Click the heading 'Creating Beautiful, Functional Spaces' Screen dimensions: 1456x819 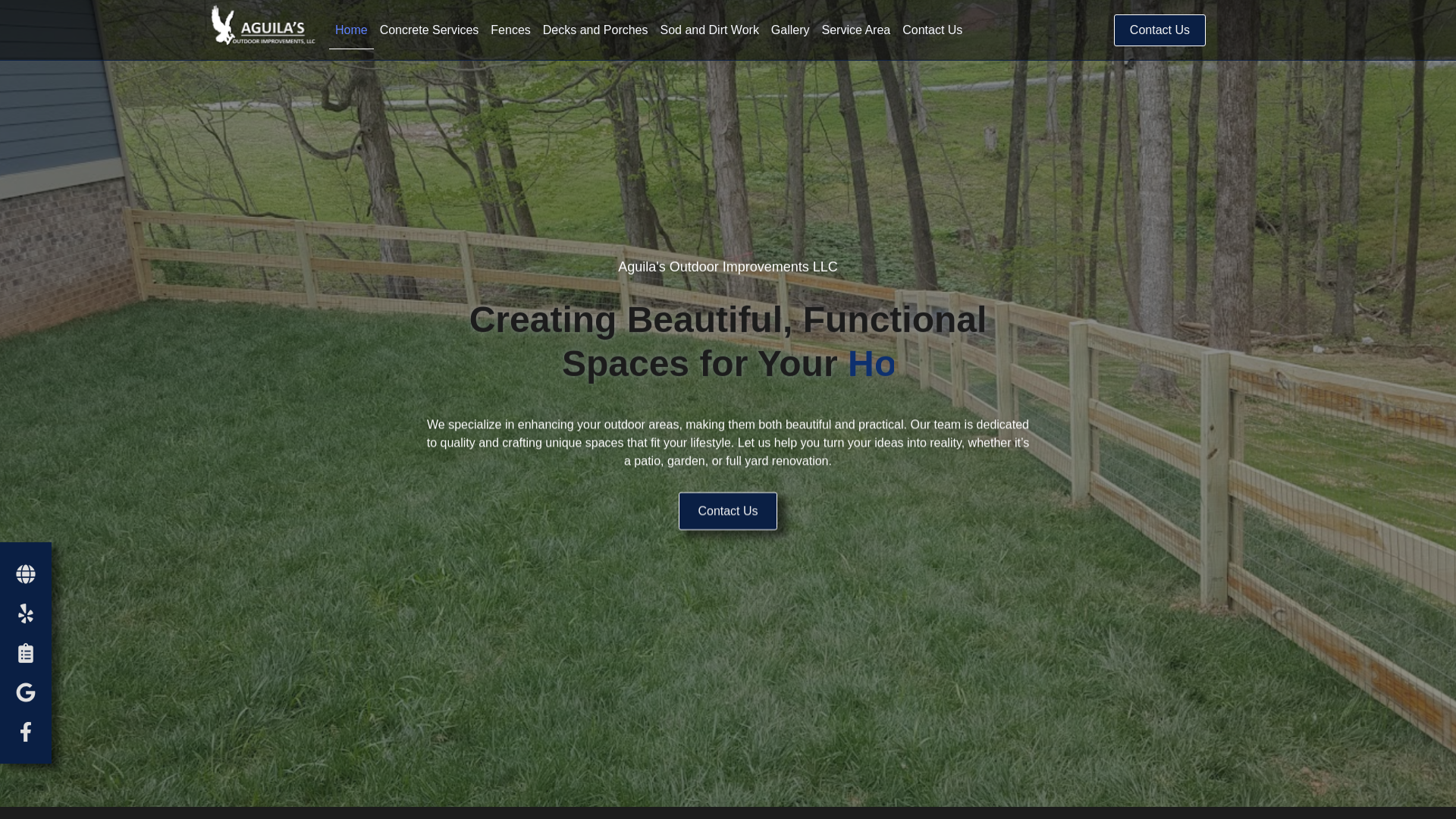[728, 341]
